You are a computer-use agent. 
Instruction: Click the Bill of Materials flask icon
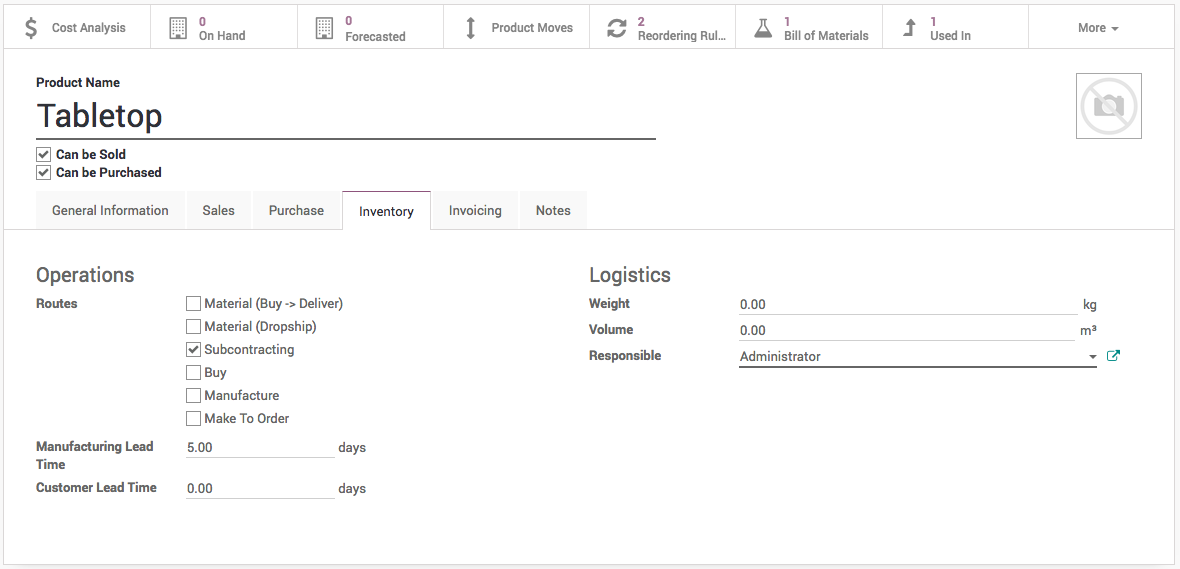763,28
